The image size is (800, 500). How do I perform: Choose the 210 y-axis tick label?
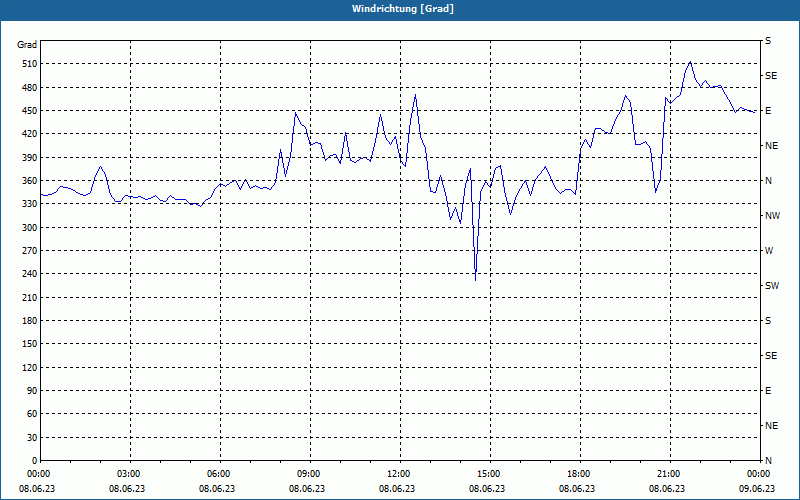coord(29,297)
